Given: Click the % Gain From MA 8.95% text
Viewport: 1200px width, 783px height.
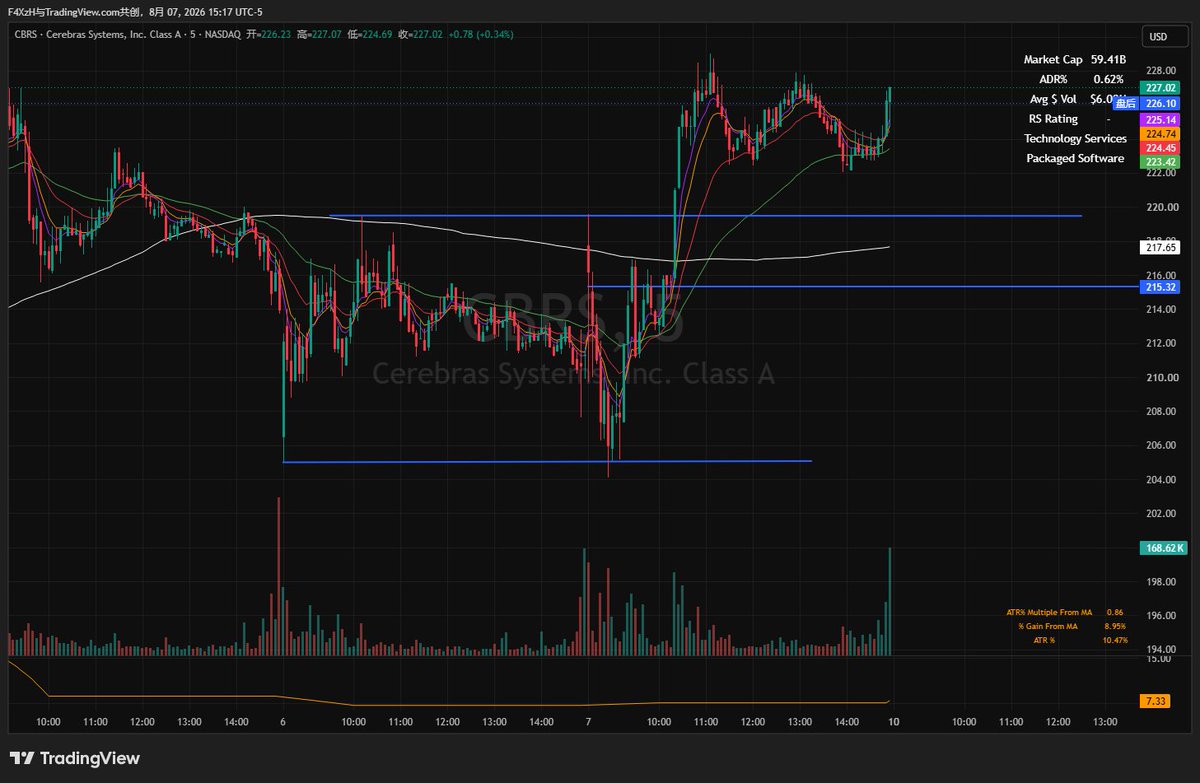Looking at the screenshot, I should pyautogui.click(x=1073, y=626).
